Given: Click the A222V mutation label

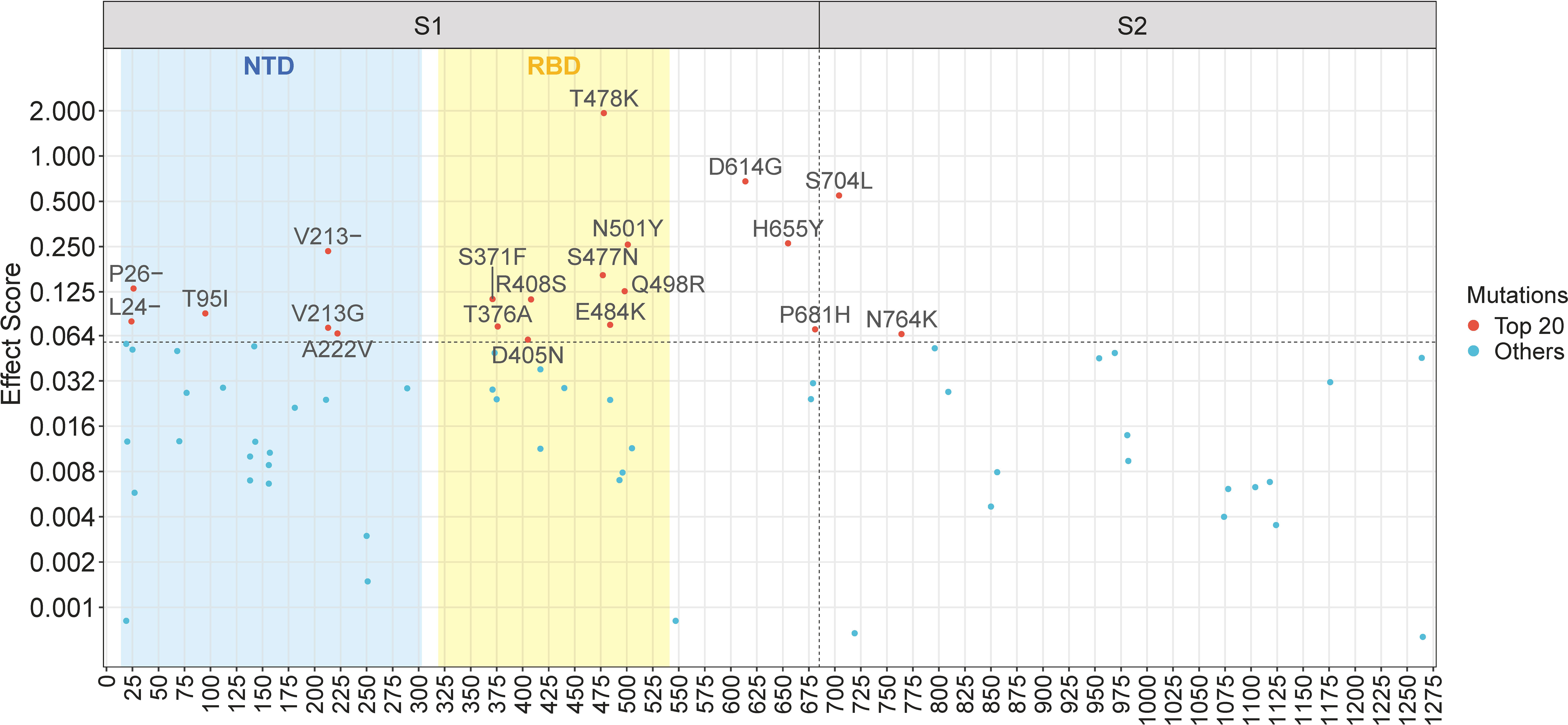Looking at the screenshot, I should pyautogui.click(x=337, y=350).
